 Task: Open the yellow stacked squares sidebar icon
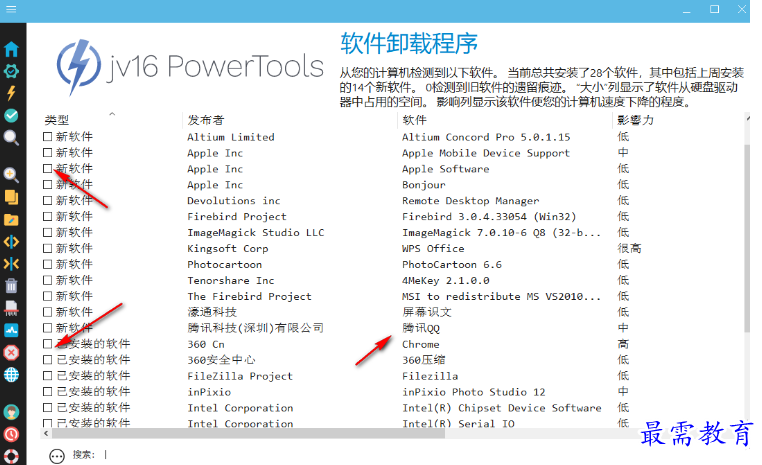tap(11, 197)
